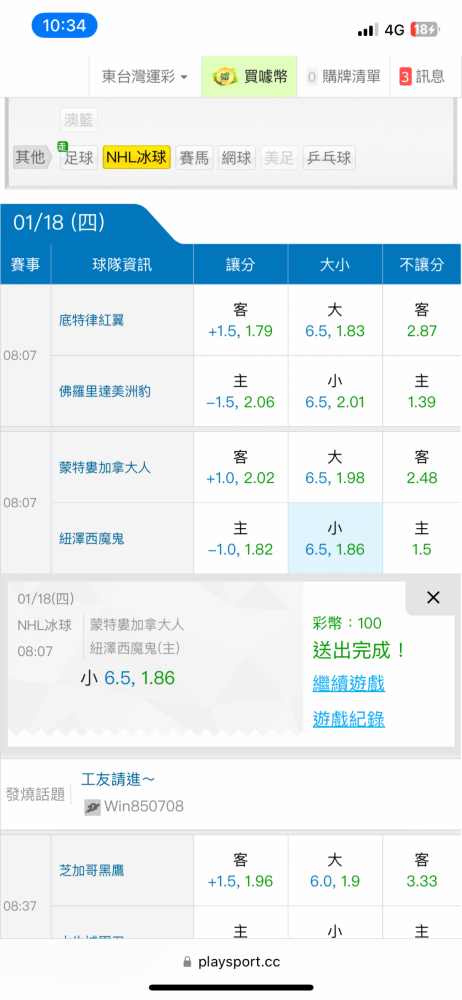Viewport: 462px width, 1000px height.
Task: Tap the playsport.cc address bar
Action: 231,961
